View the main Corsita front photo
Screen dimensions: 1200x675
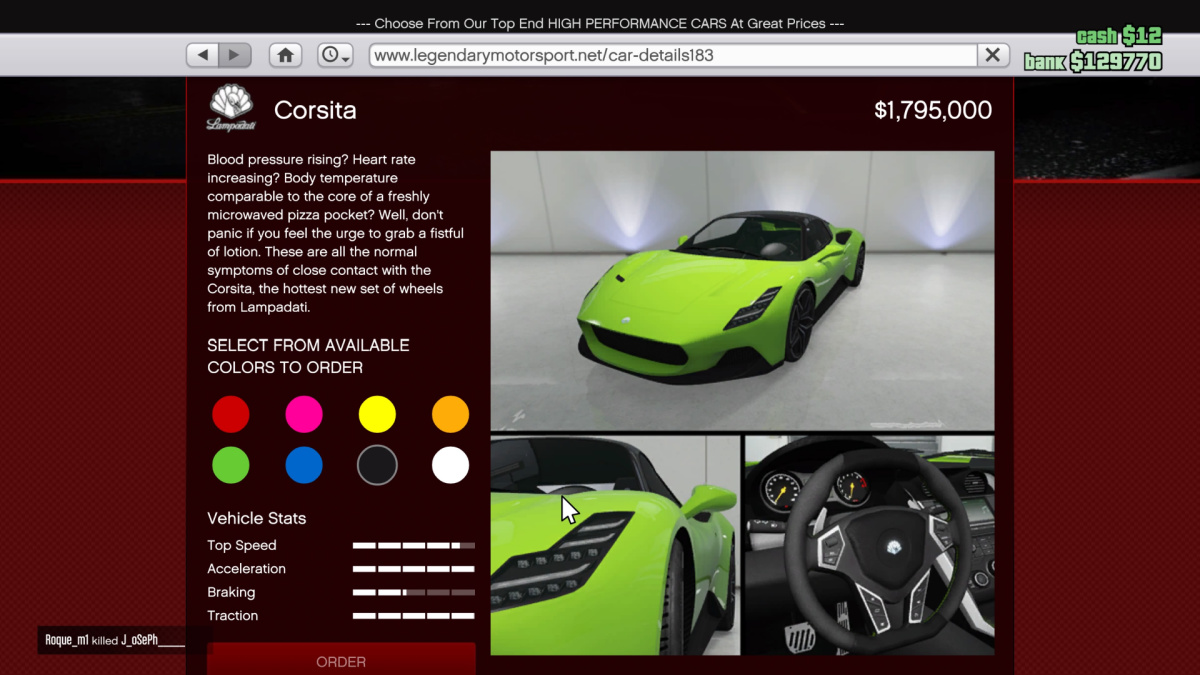(x=742, y=290)
